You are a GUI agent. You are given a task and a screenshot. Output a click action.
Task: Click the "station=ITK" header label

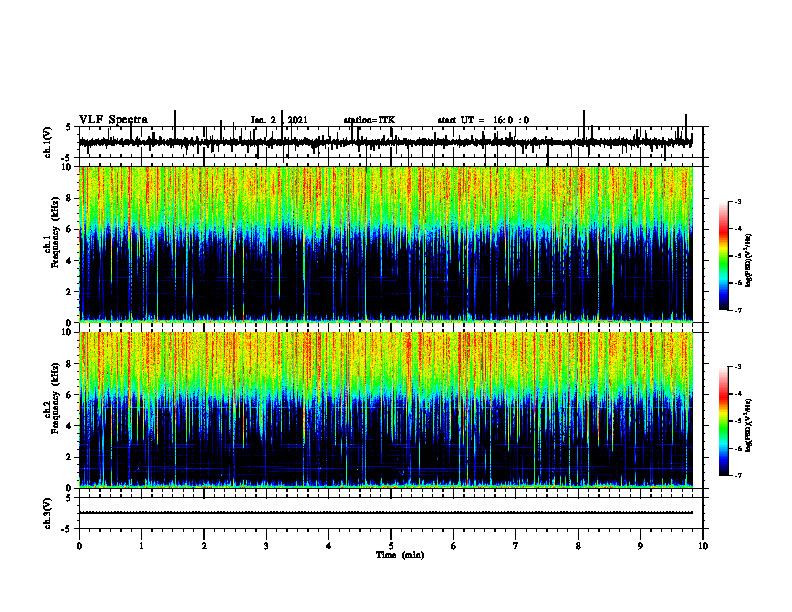[369, 120]
